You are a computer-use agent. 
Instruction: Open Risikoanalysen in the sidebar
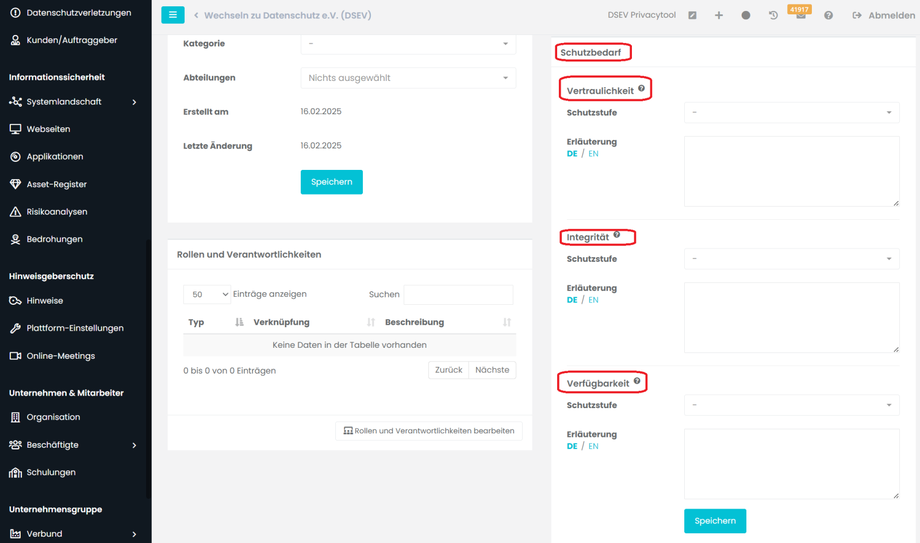tap(57, 212)
